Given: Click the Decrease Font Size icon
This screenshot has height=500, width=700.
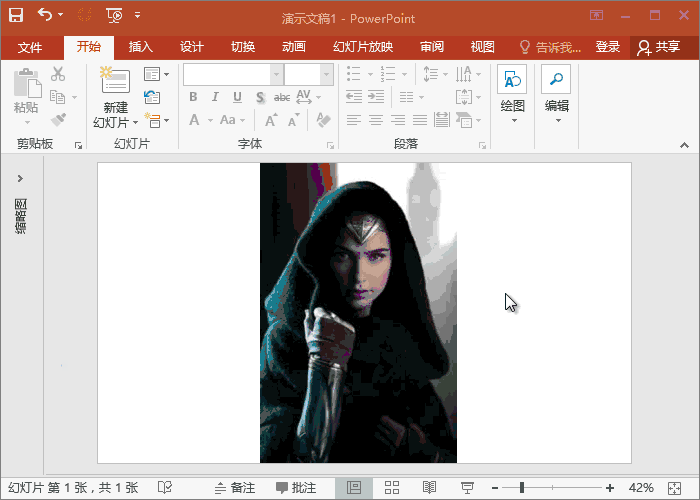Looking at the screenshot, I should [x=293, y=120].
